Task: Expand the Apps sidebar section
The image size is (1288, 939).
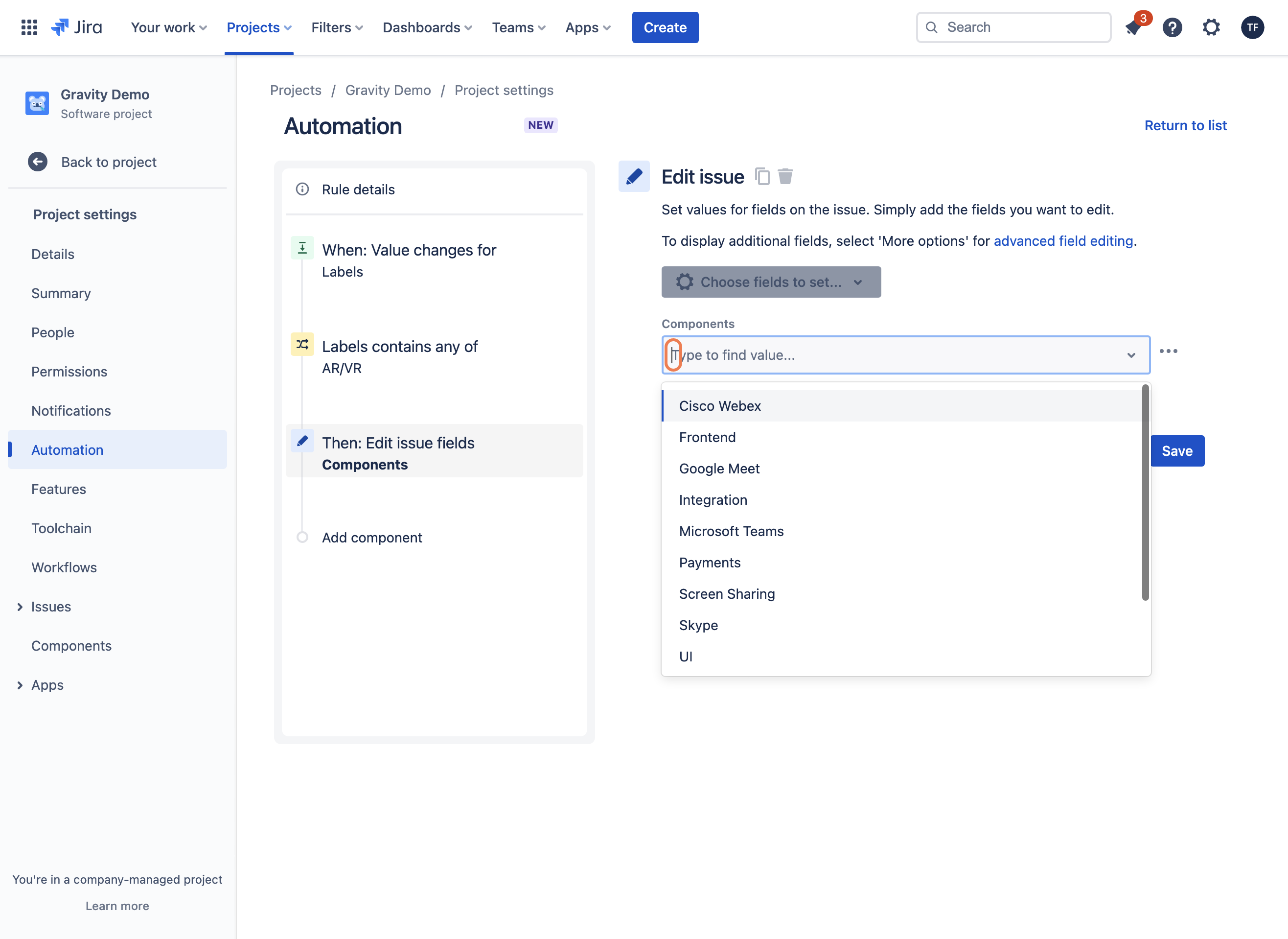Action: (x=20, y=685)
